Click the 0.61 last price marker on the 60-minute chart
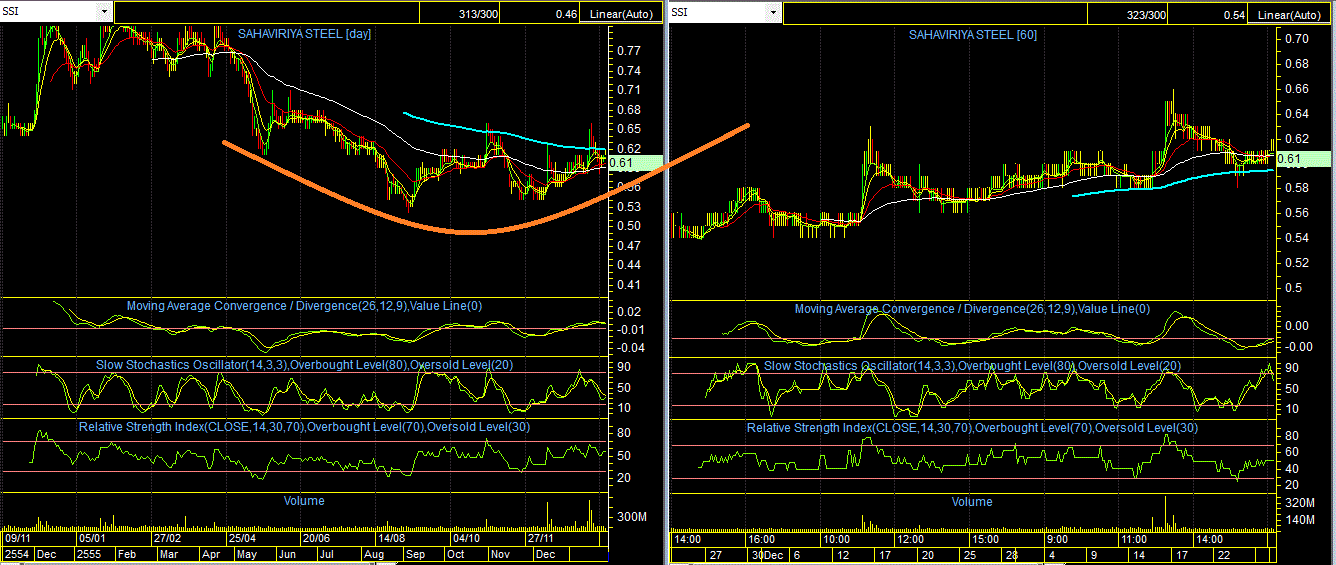The width and height of the screenshot is (1336, 565). [1303, 159]
